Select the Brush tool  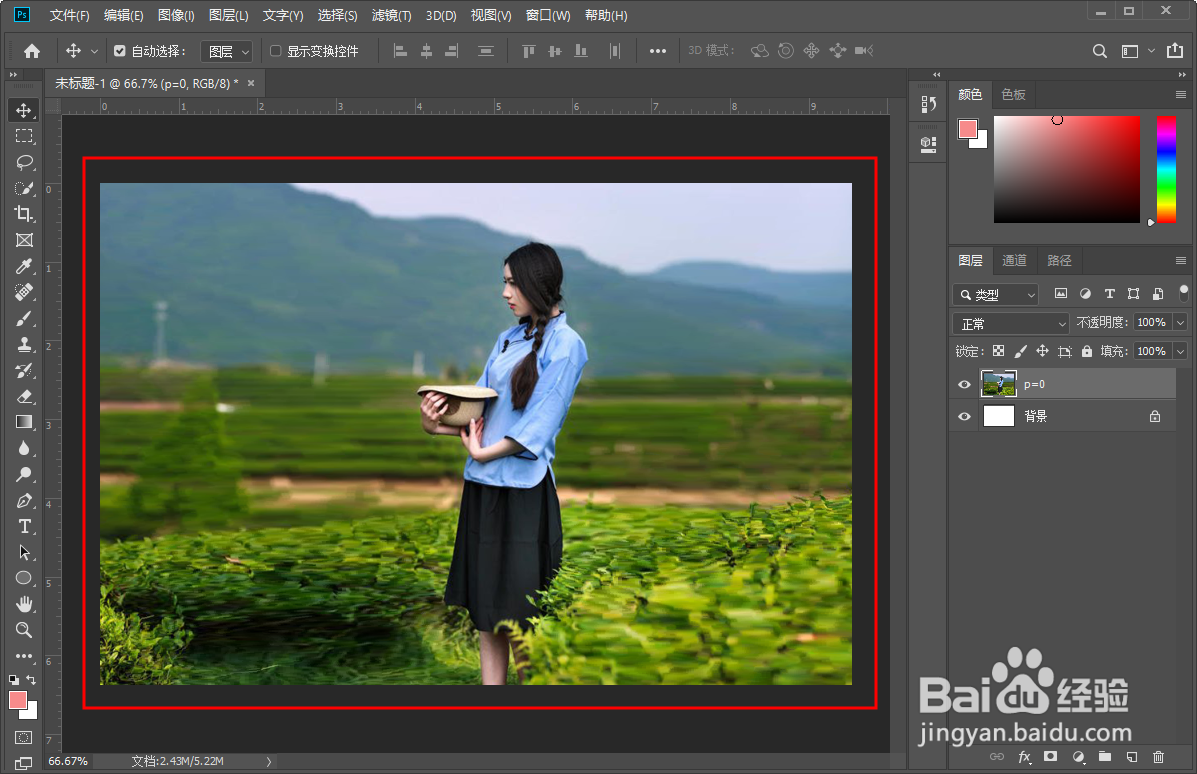coord(23,318)
